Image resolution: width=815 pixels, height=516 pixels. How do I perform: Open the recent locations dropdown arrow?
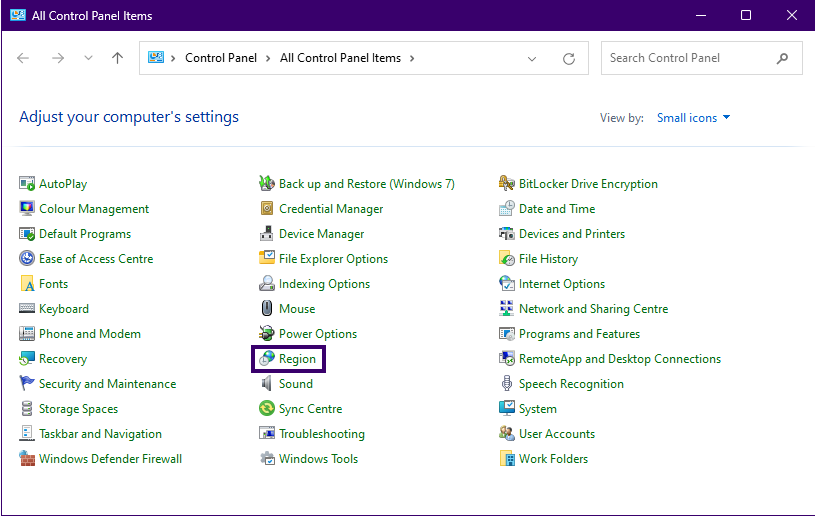coord(88,58)
